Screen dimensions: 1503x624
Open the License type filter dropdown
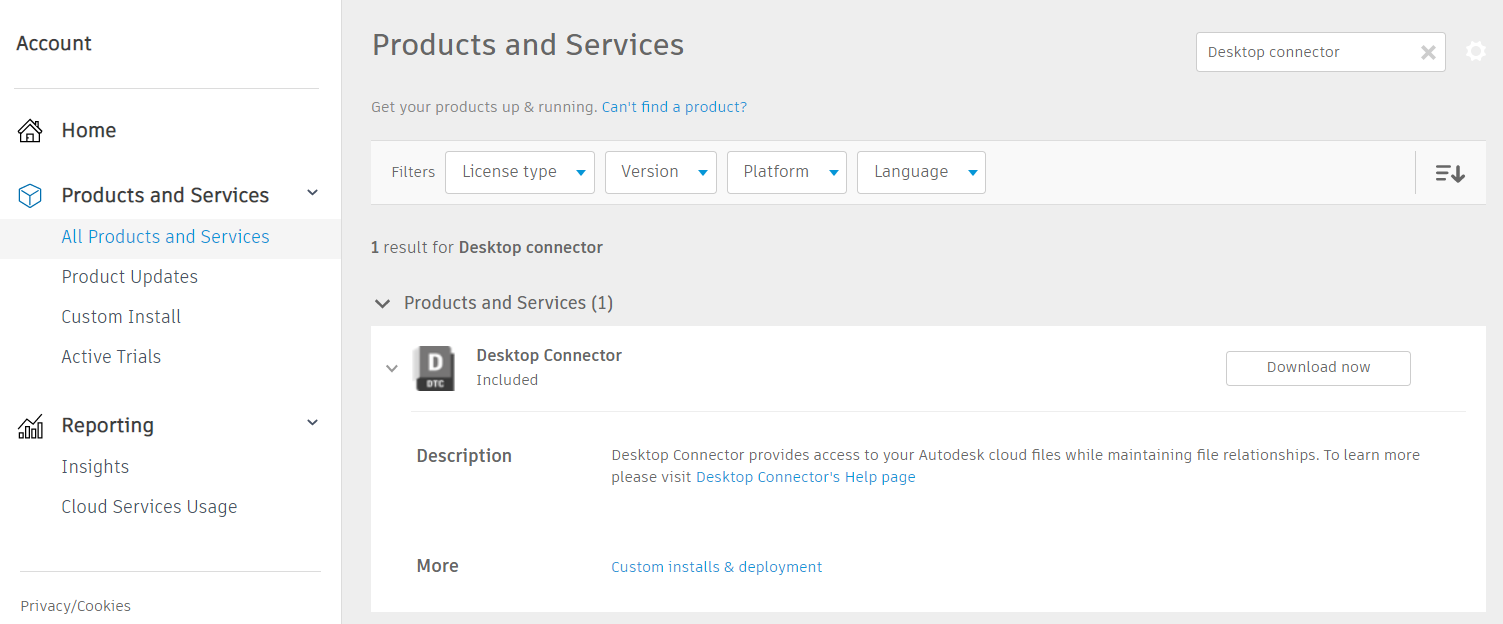[519, 172]
